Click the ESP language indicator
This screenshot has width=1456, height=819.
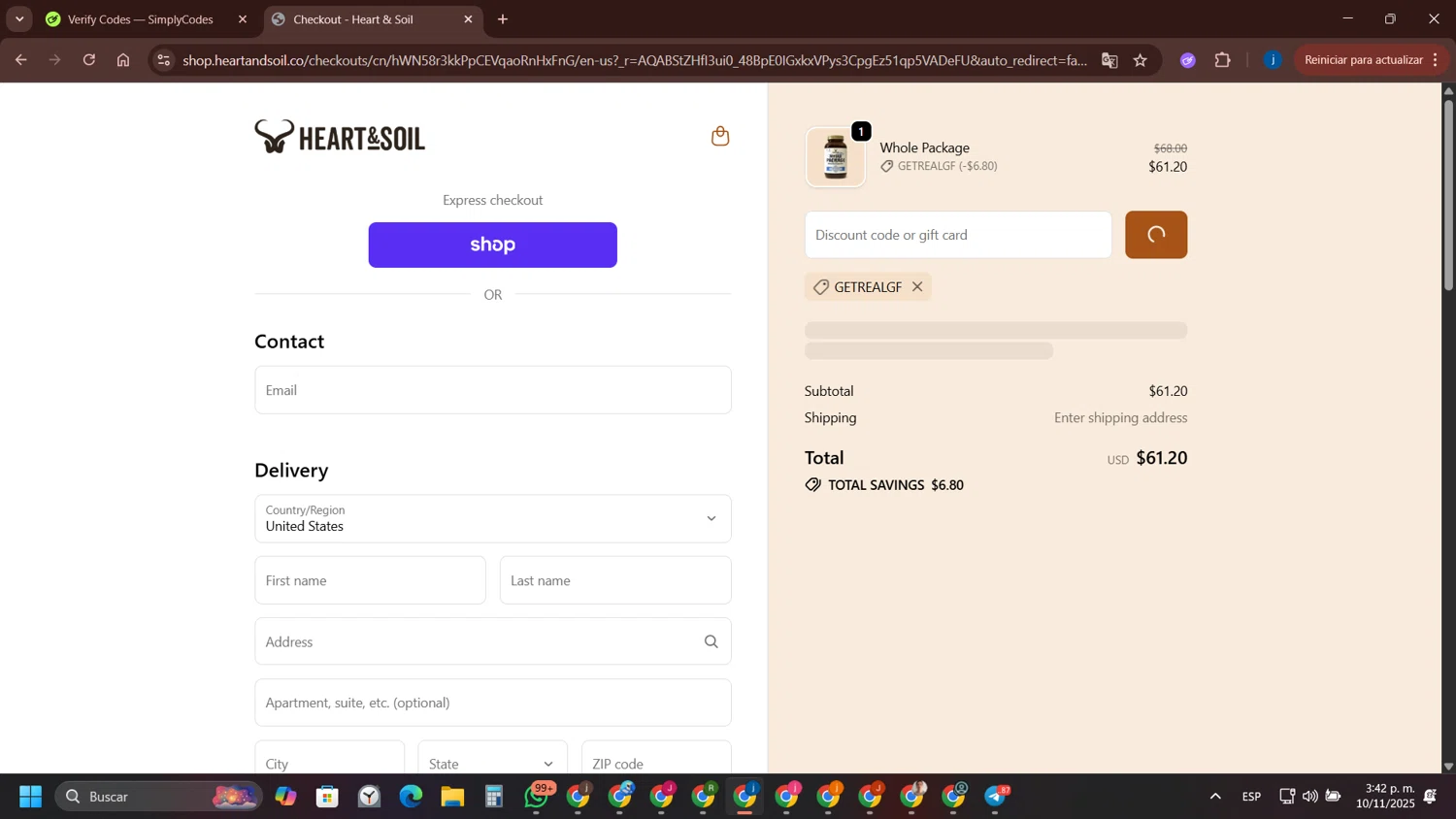point(1251,797)
